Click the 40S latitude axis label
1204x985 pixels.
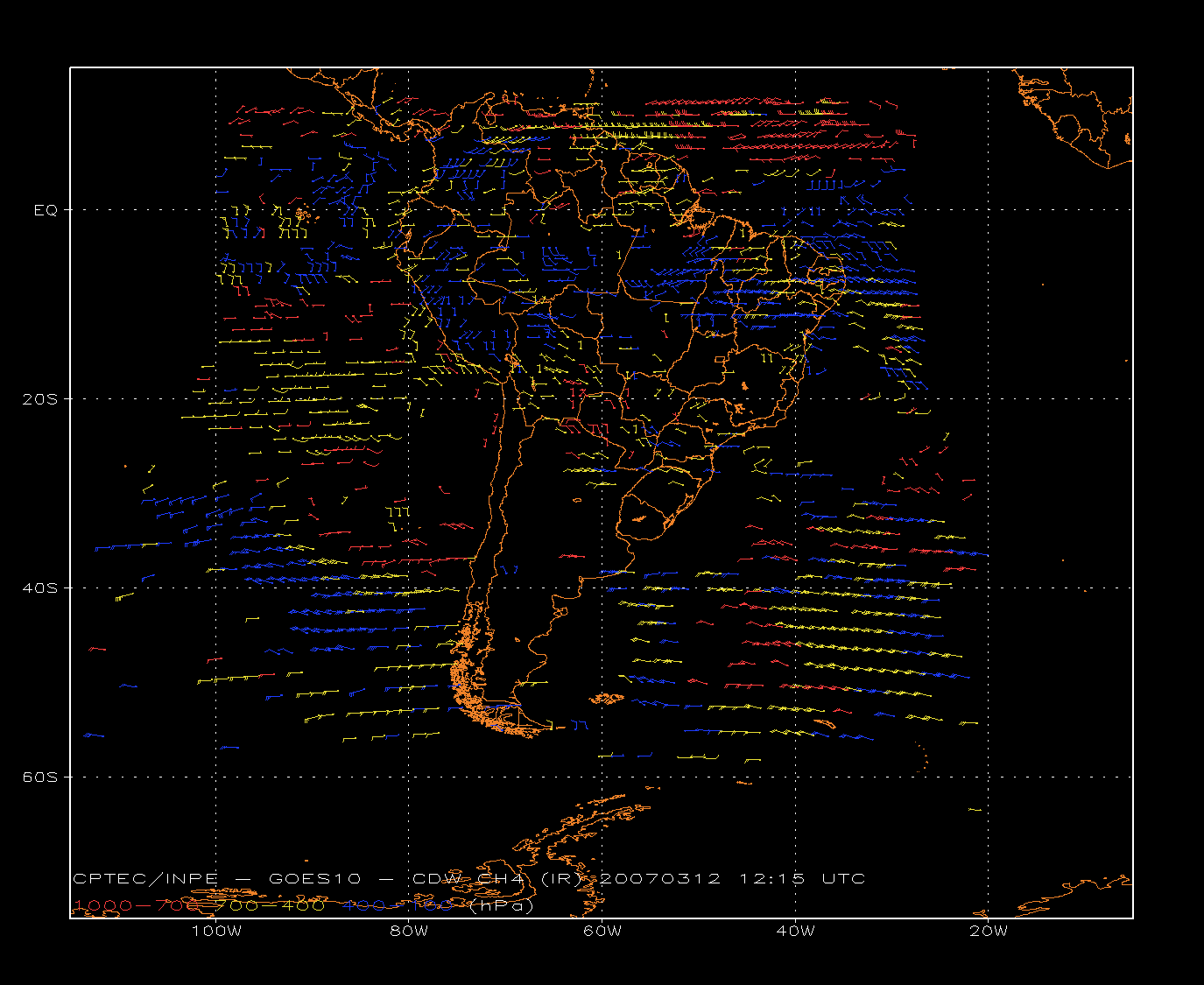(39, 588)
